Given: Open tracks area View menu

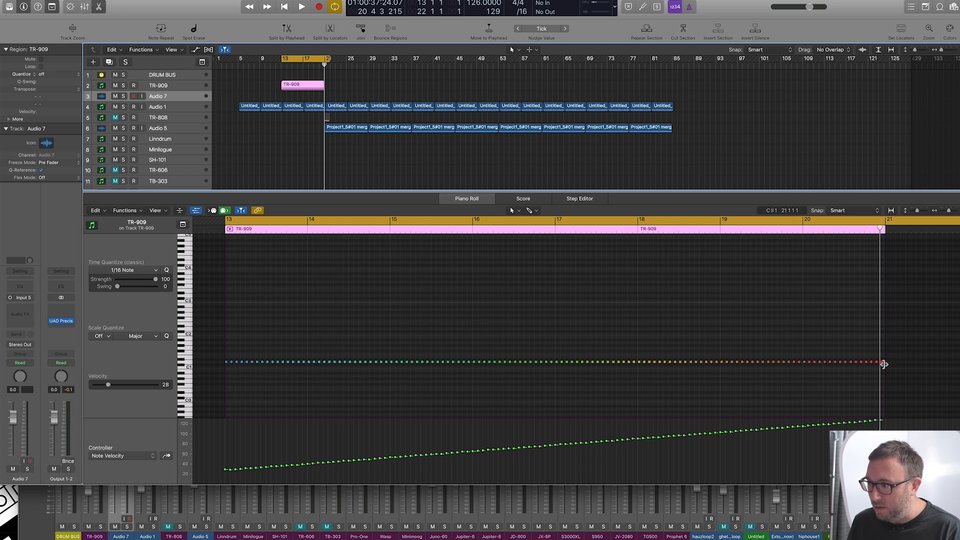Looking at the screenshot, I should pos(173,50).
